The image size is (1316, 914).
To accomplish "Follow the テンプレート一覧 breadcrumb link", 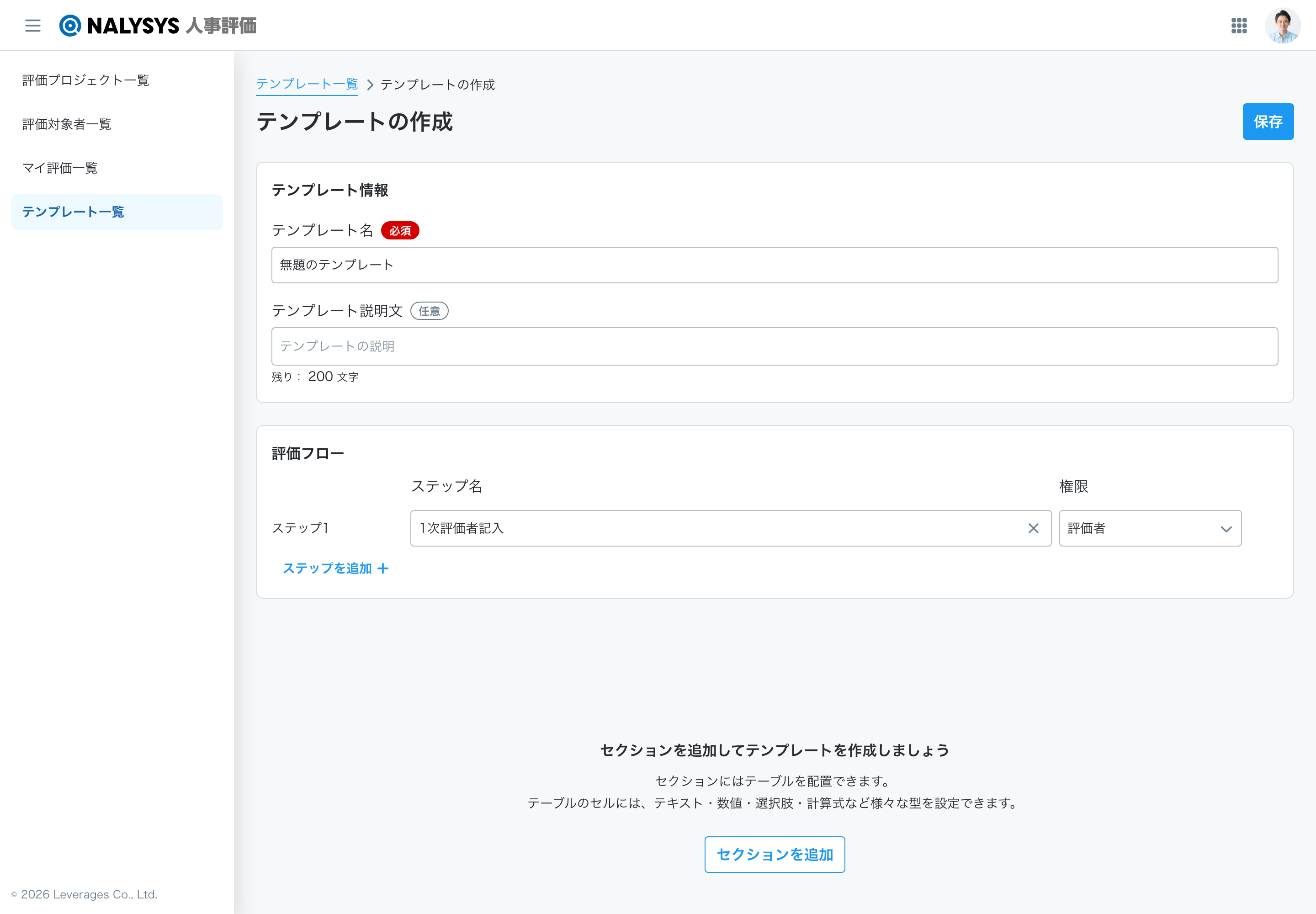I will [x=307, y=84].
